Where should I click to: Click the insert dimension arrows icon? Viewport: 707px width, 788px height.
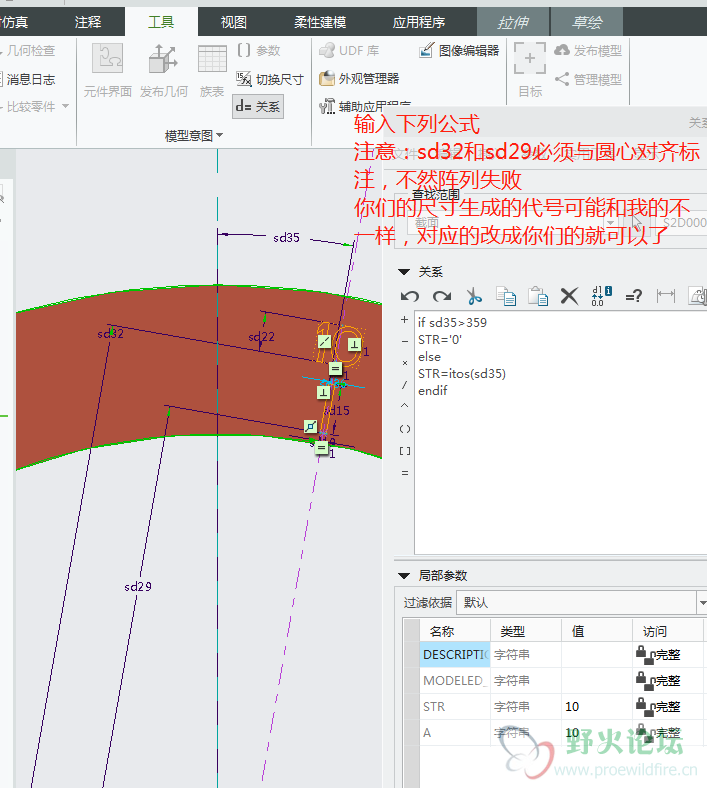666,297
